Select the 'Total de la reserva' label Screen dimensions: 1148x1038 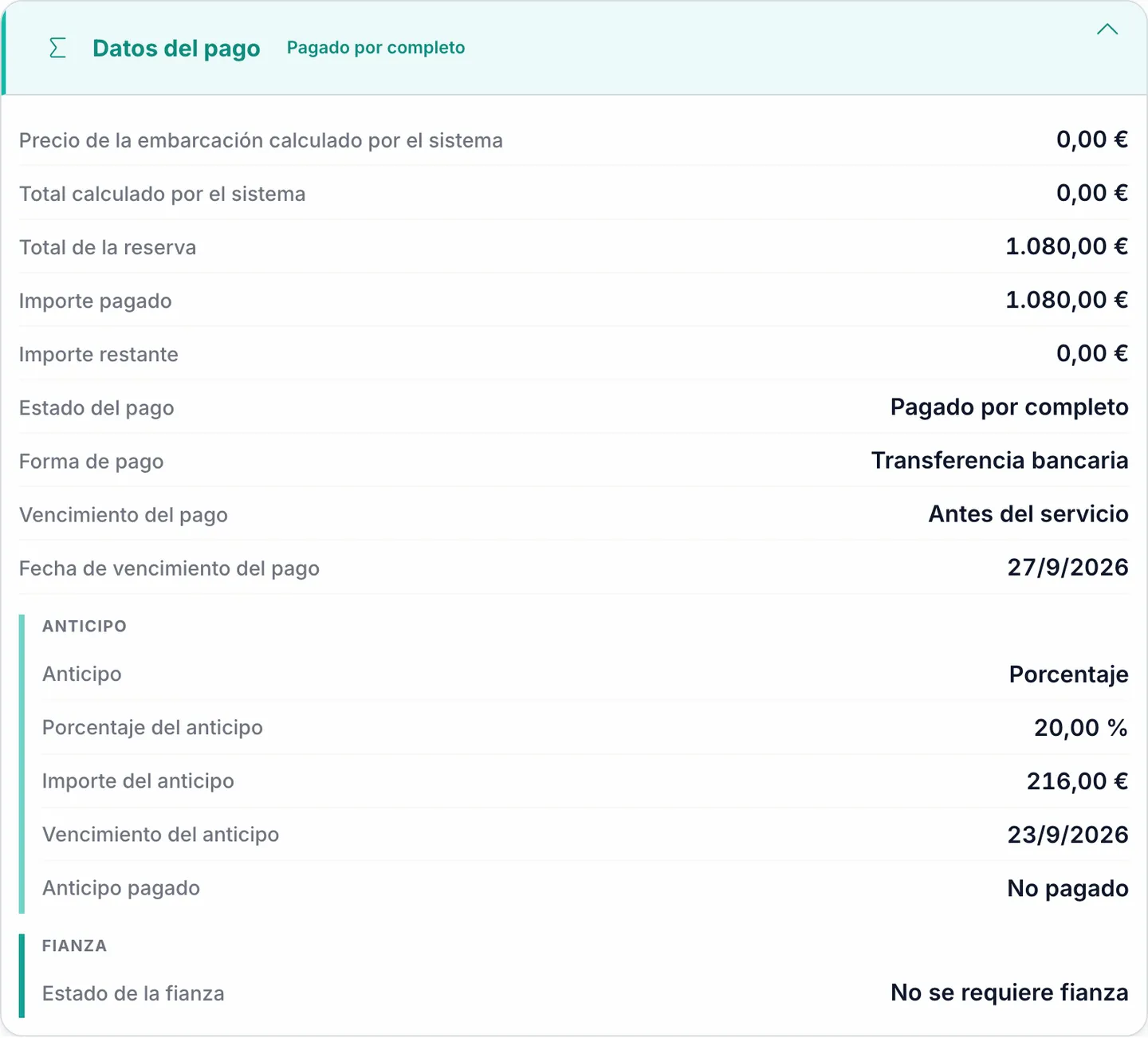click(108, 247)
